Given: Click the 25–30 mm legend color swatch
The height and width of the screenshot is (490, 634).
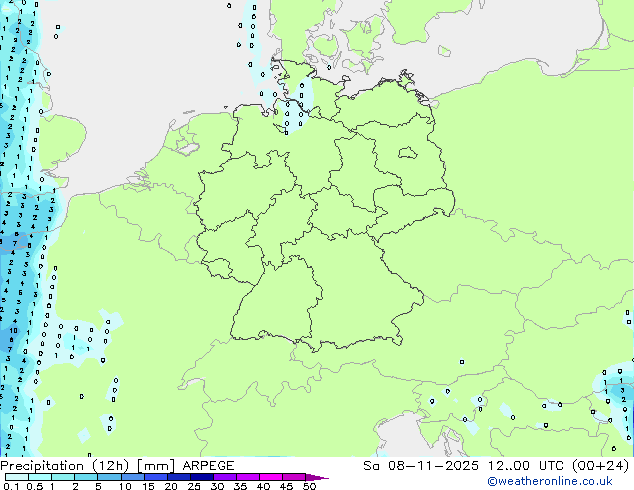Looking at the screenshot, I should (x=202, y=477).
